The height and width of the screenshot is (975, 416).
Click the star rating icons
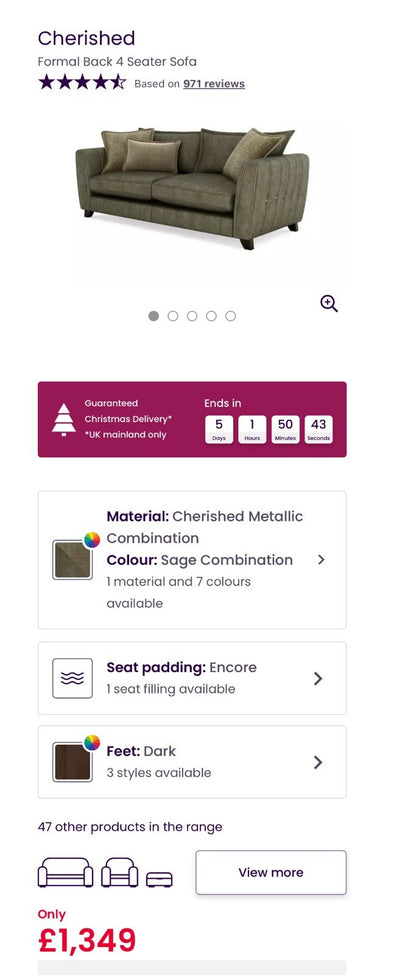pos(82,82)
